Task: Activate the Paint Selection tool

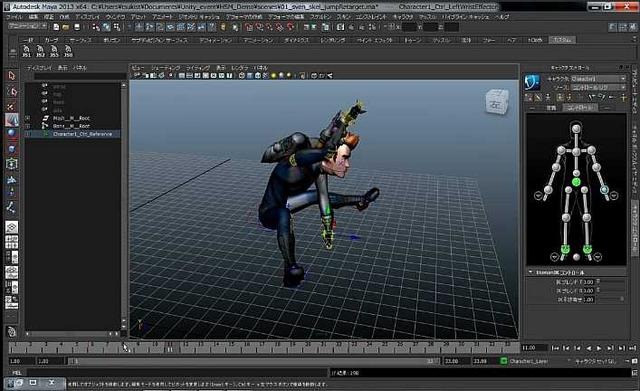Action: [x=11, y=106]
